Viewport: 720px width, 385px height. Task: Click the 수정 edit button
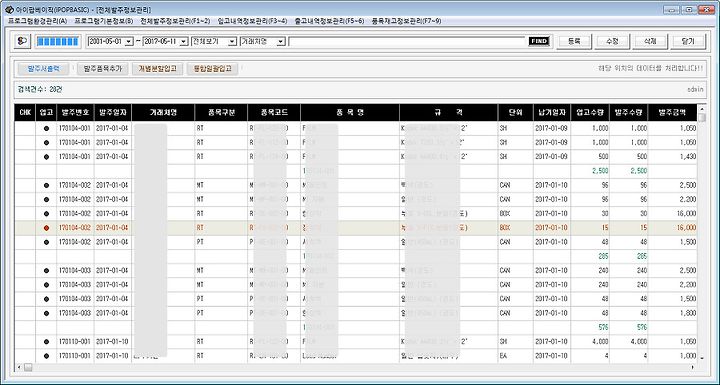pyautogui.click(x=612, y=41)
